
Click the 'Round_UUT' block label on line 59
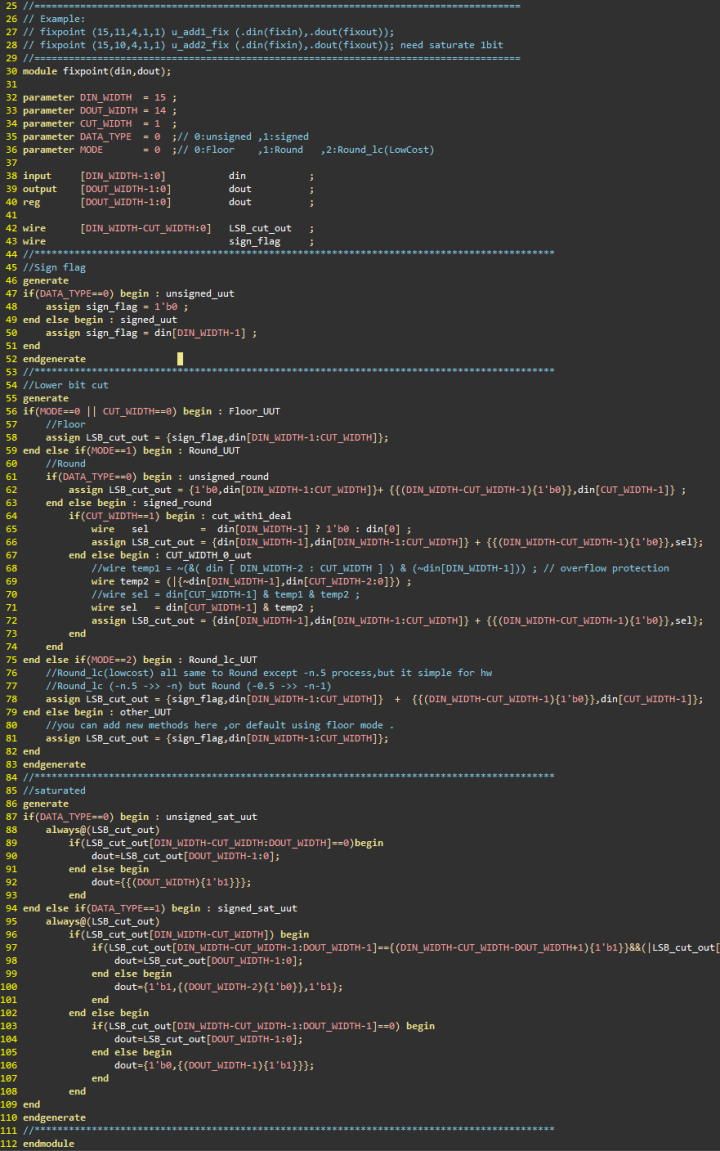214,451
